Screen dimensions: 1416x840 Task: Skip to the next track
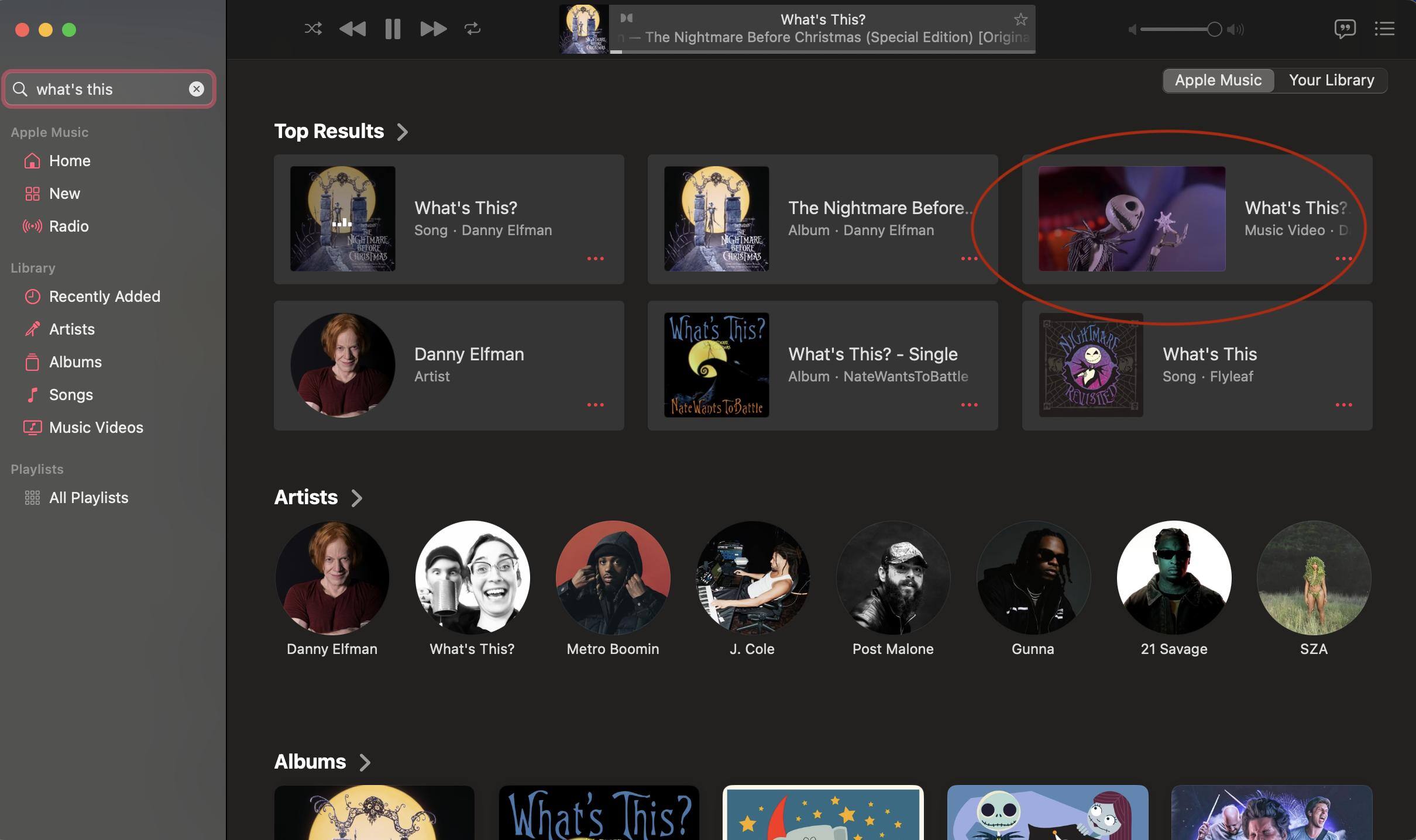(433, 29)
